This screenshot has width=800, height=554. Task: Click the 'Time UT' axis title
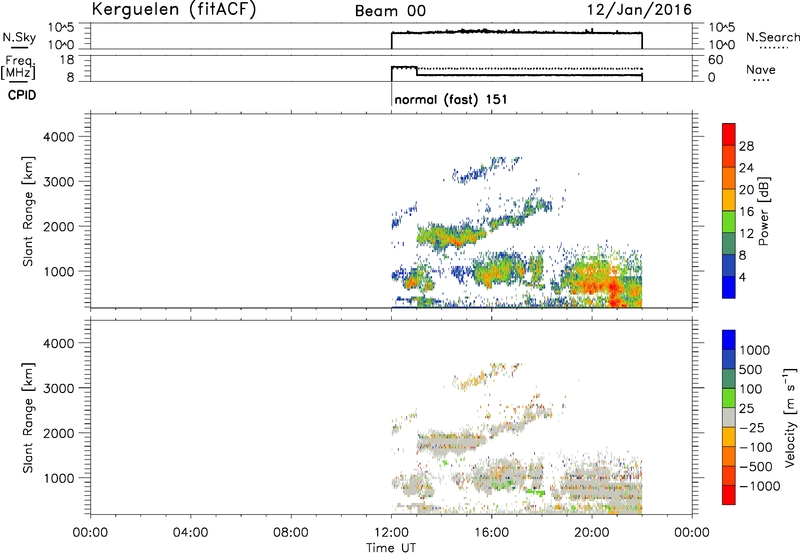click(x=391, y=548)
